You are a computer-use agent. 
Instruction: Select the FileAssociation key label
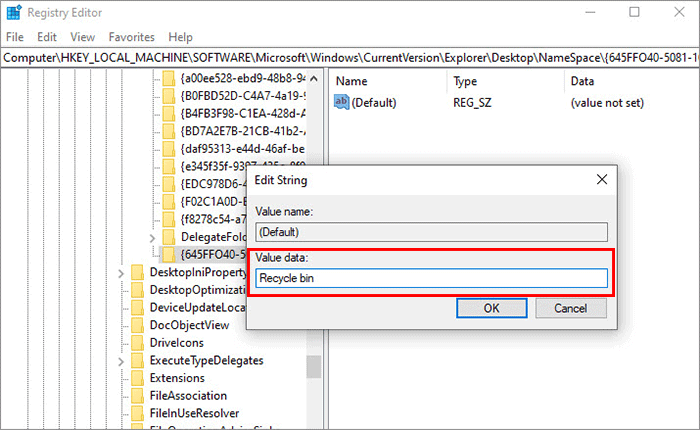[188, 396]
